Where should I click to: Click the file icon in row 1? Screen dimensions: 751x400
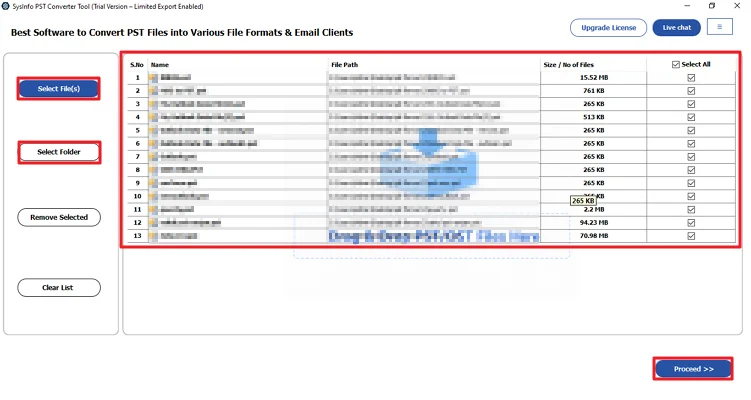point(153,78)
